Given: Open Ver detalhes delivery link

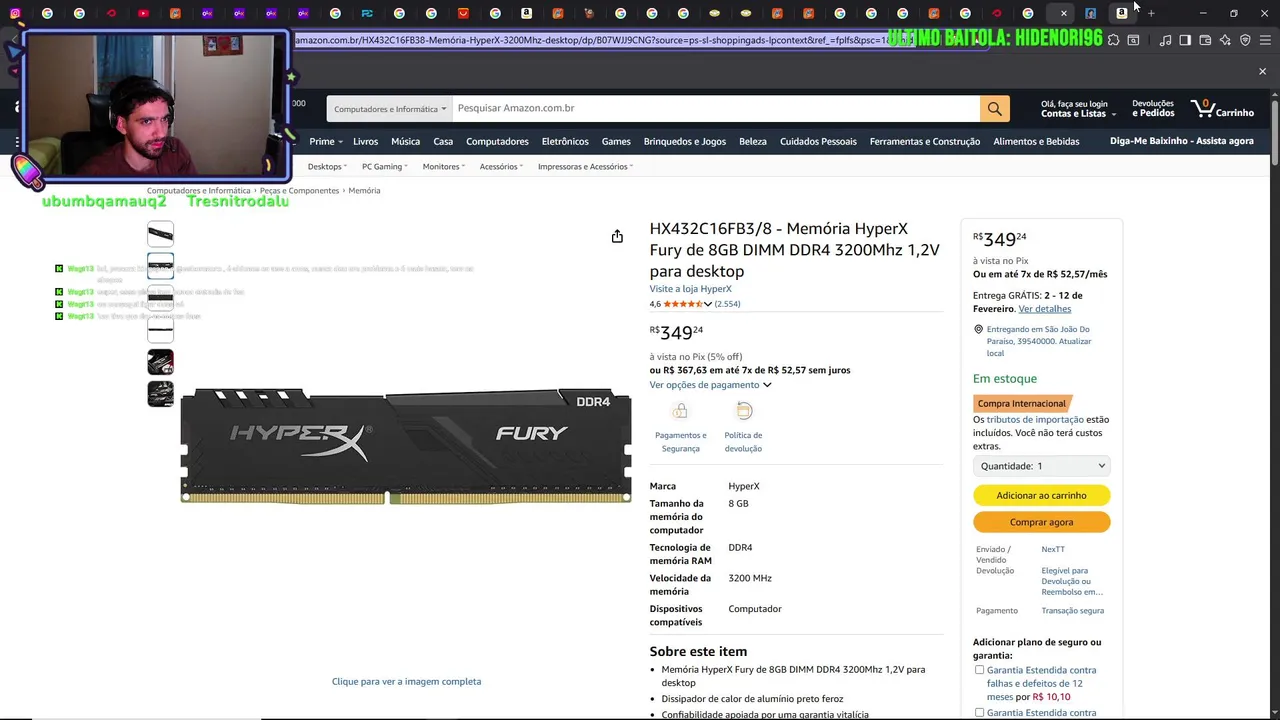Looking at the screenshot, I should [x=1044, y=309].
